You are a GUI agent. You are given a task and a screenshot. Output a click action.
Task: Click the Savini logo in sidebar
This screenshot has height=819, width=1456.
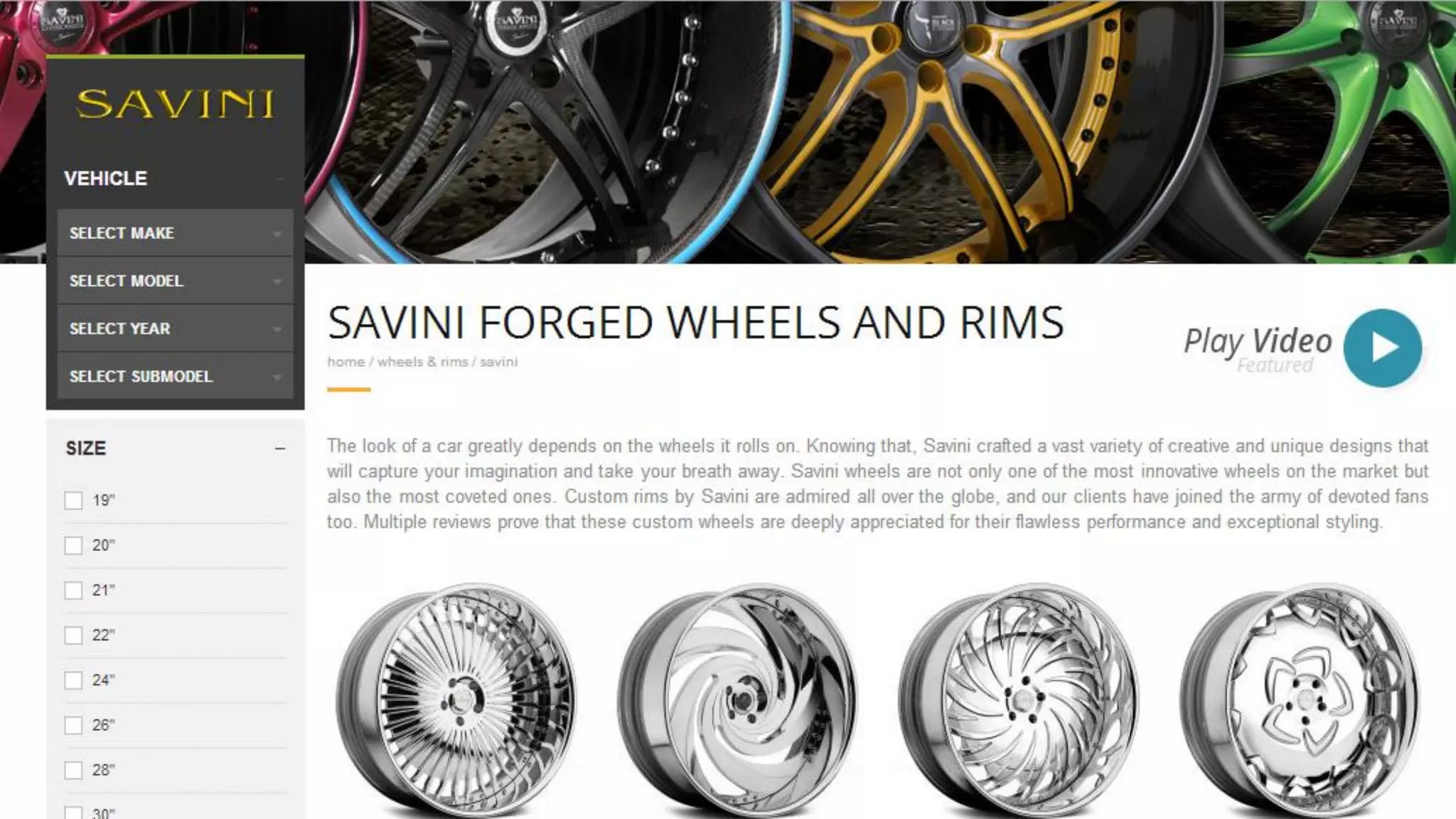click(175, 105)
